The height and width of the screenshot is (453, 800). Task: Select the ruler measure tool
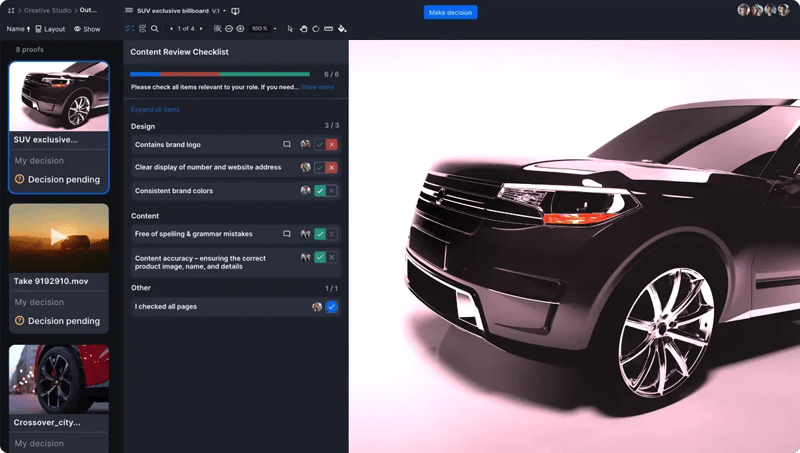coord(329,29)
